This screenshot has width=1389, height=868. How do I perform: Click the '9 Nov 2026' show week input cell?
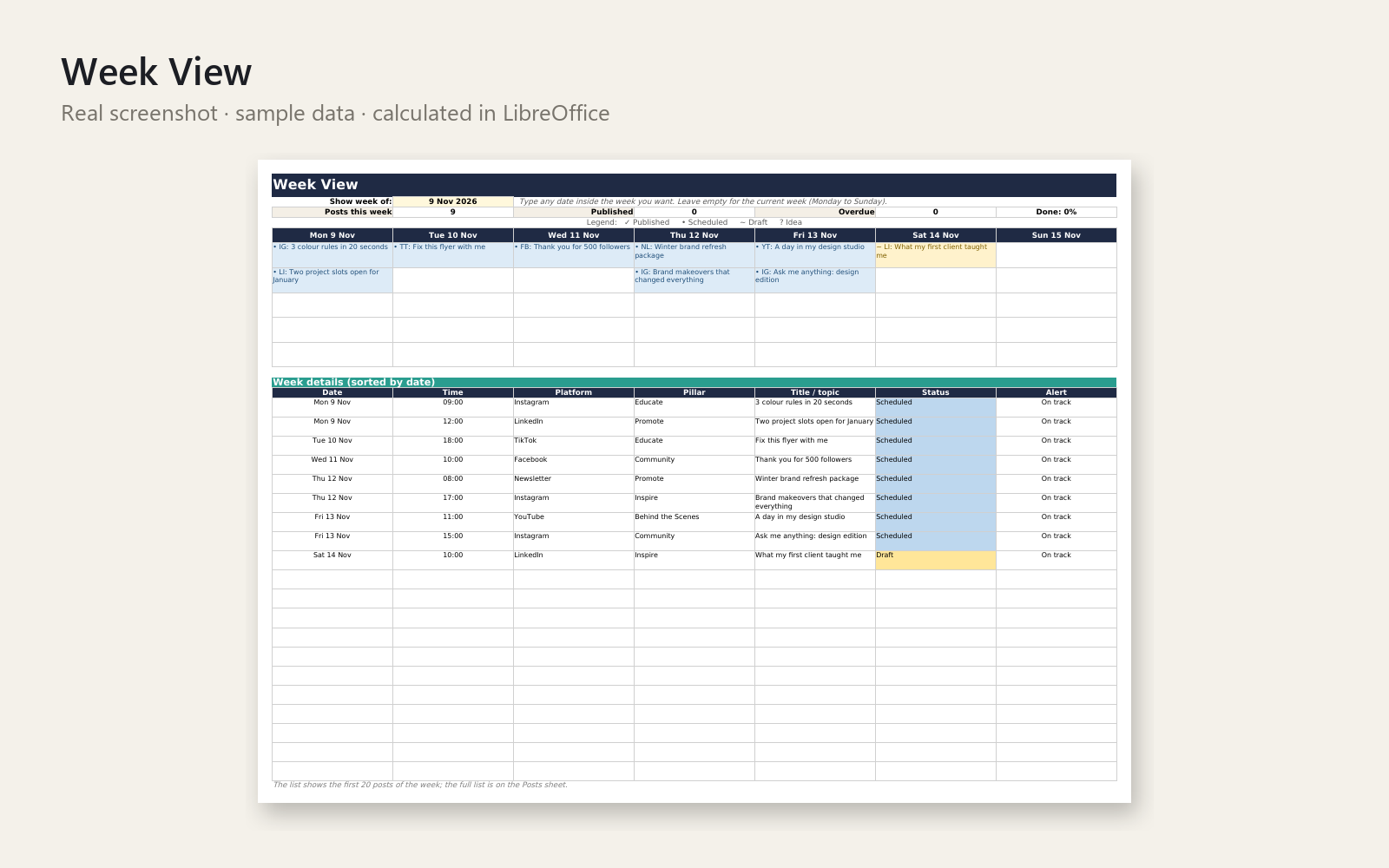coord(452,201)
